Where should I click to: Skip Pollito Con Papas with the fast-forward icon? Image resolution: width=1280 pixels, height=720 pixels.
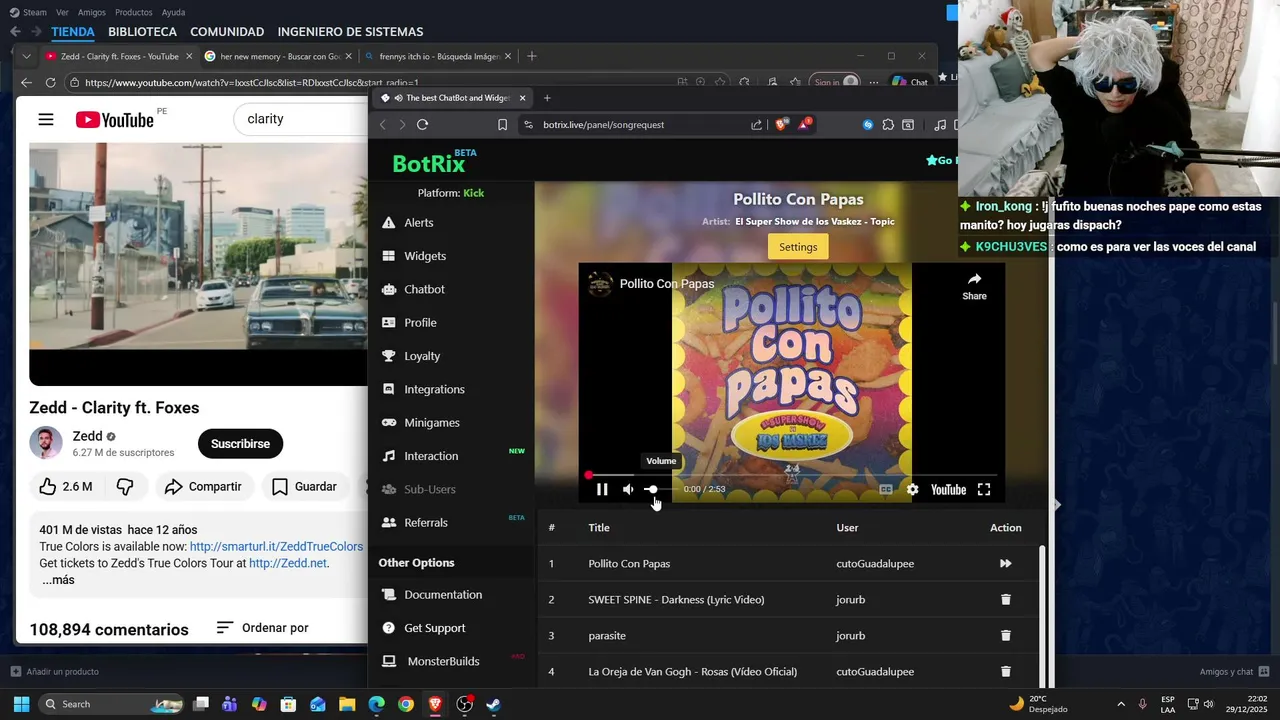click(1005, 564)
